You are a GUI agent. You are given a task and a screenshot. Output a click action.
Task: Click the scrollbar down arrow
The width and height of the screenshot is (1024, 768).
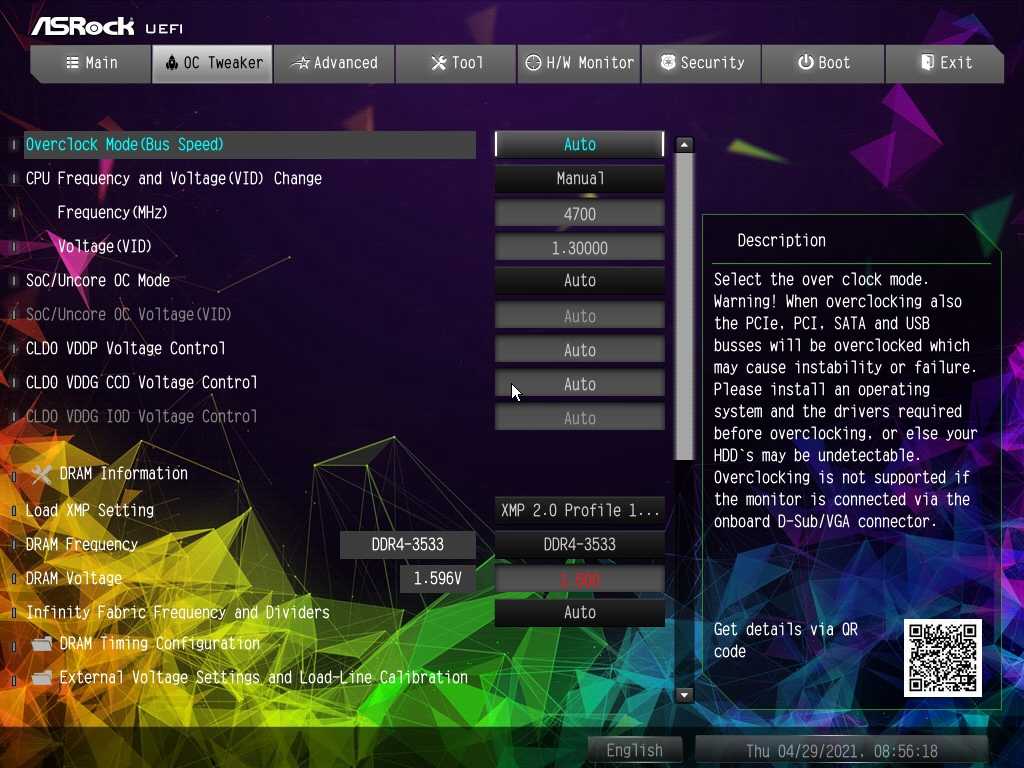tap(684, 694)
